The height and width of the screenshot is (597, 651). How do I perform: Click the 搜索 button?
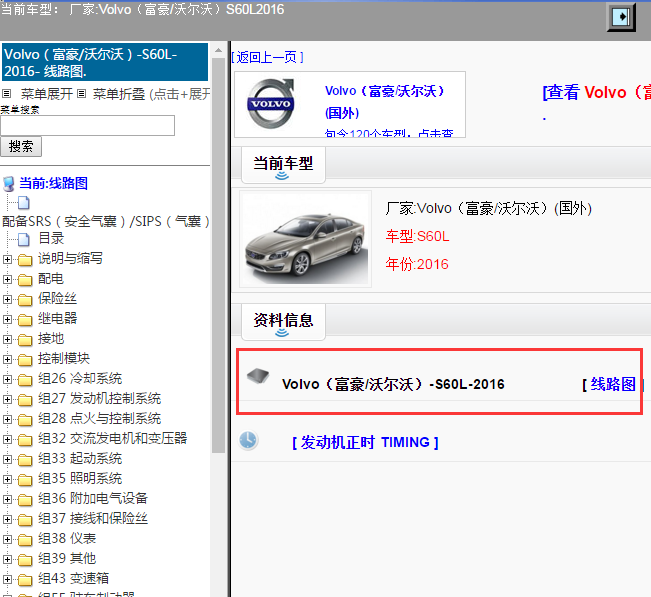pyautogui.click(x=21, y=147)
